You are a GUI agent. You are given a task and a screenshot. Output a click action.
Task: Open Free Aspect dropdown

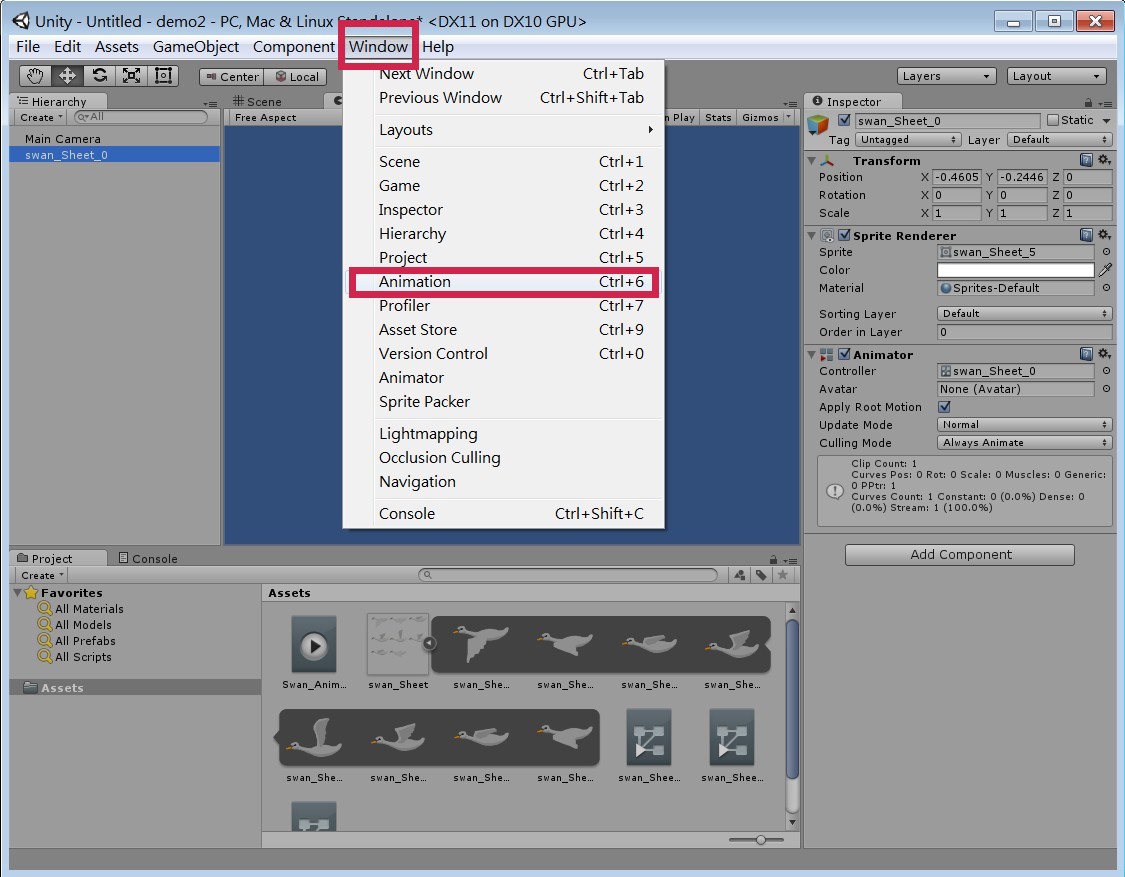click(265, 118)
